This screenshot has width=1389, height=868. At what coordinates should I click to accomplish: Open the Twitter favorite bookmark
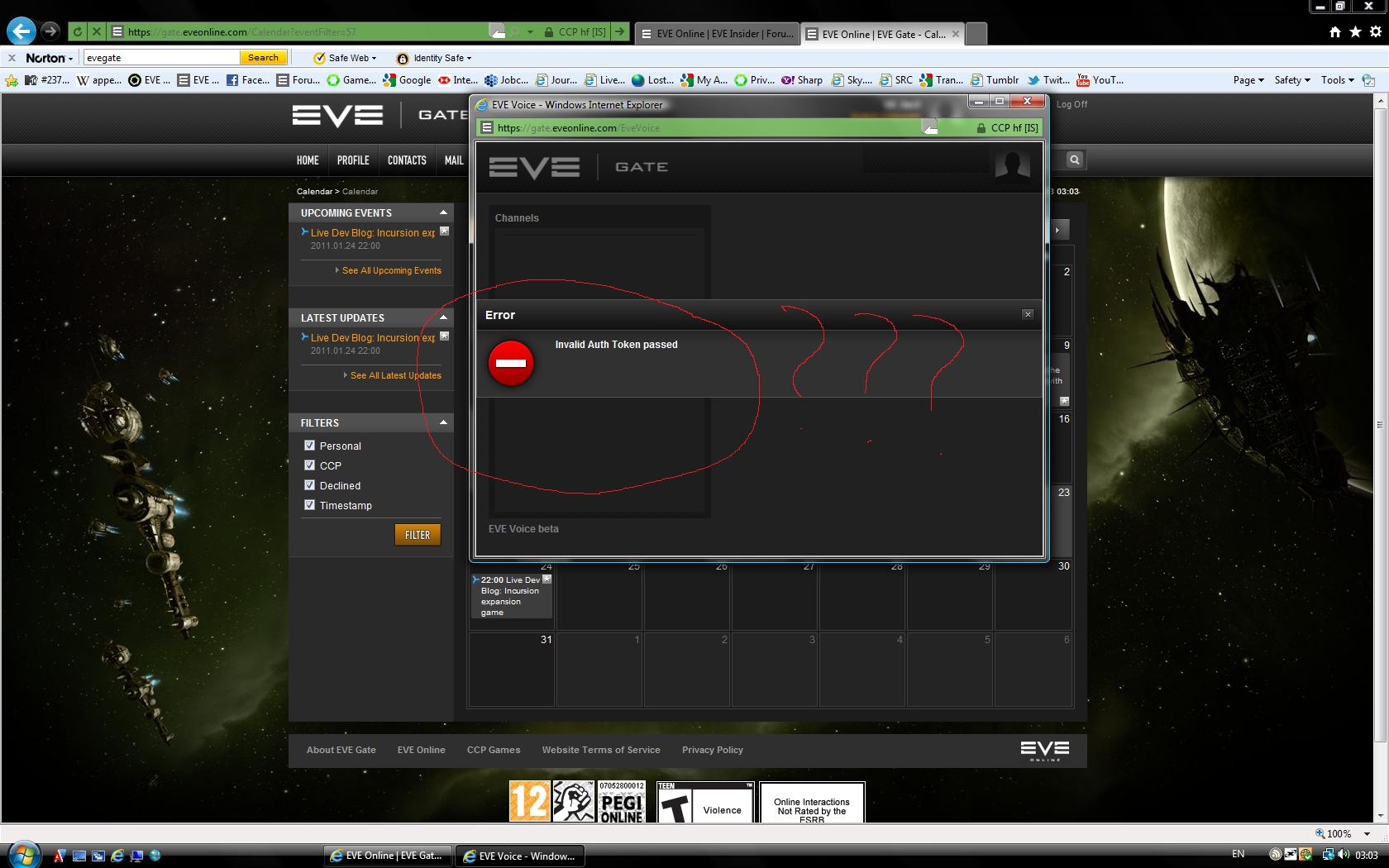(x=1049, y=80)
